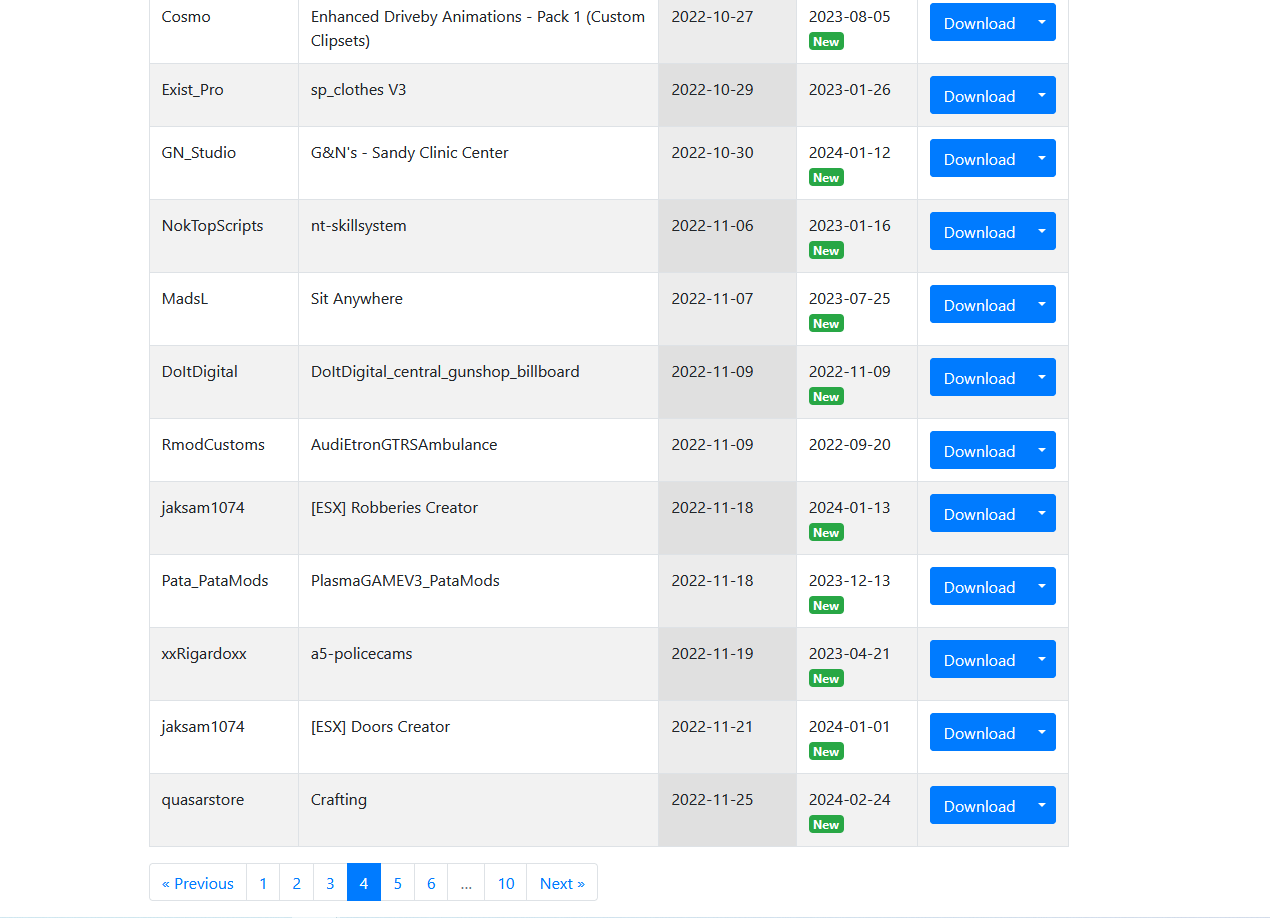Click resource name Sit Anywhere
Screen dimensions: 1270x918
357,298
